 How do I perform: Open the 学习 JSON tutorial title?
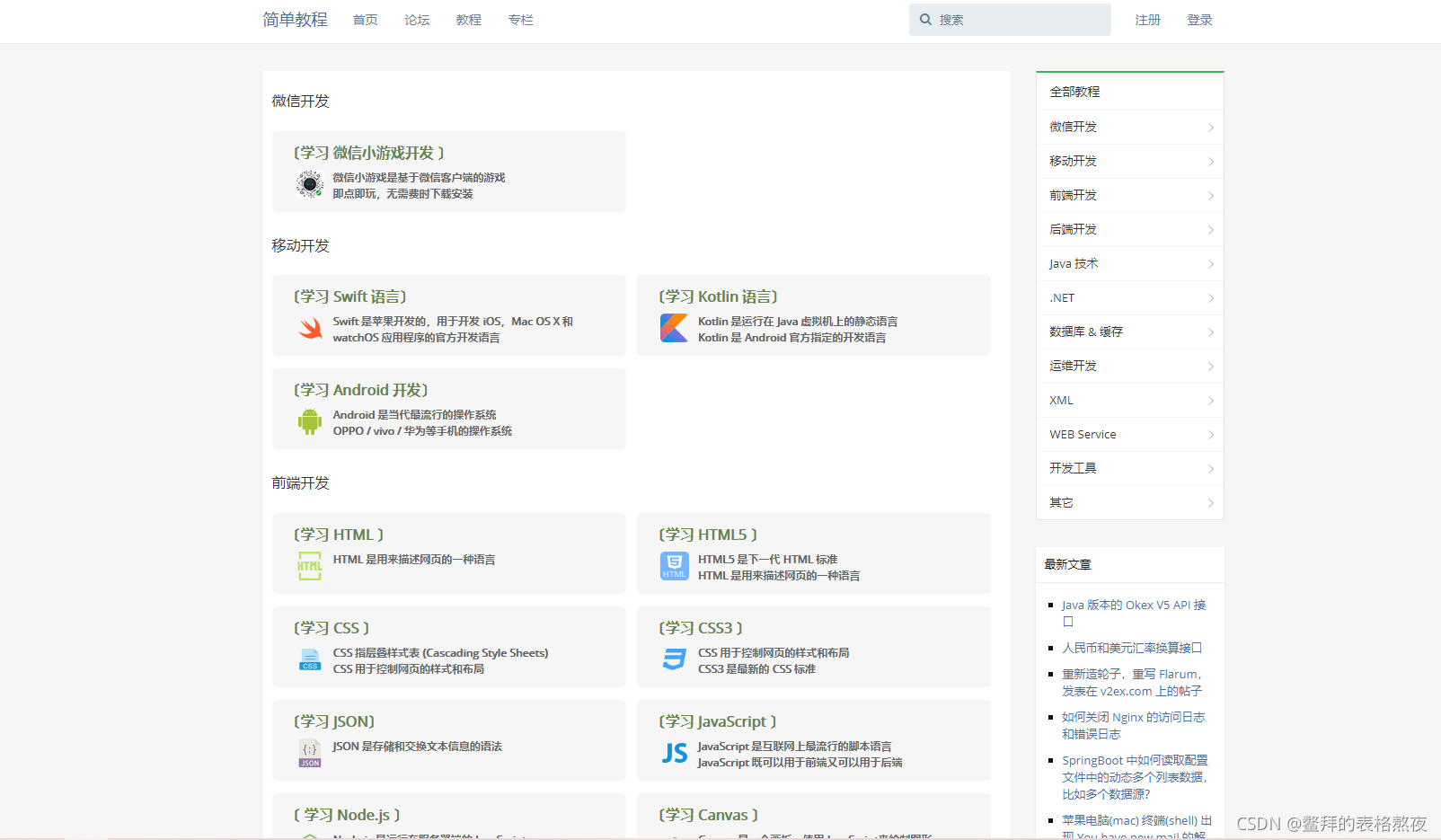point(334,721)
